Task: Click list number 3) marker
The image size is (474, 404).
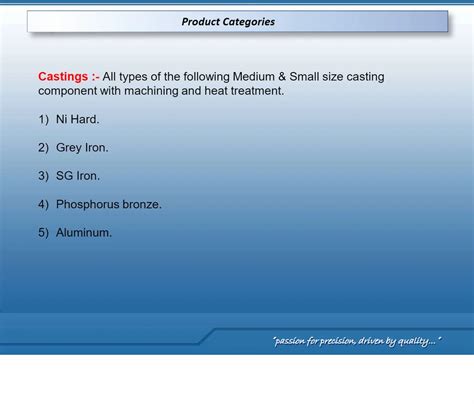Action: click(x=43, y=176)
